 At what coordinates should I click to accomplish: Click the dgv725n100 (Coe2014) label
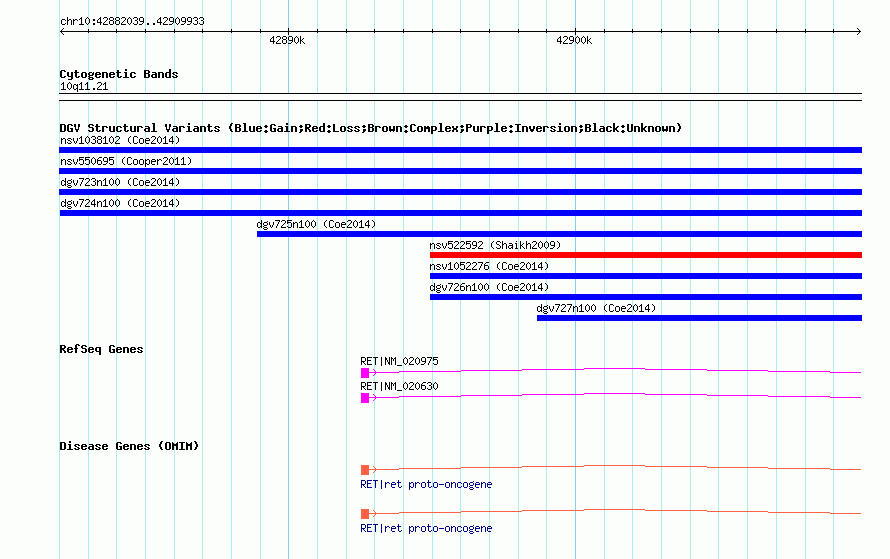pyautogui.click(x=316, y=224)
